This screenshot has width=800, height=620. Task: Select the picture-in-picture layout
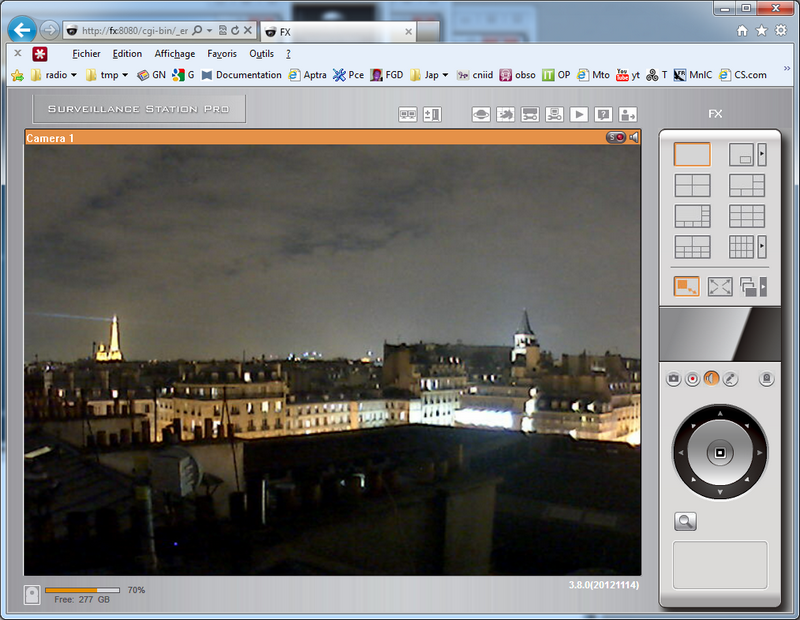[x=741, y=155]
